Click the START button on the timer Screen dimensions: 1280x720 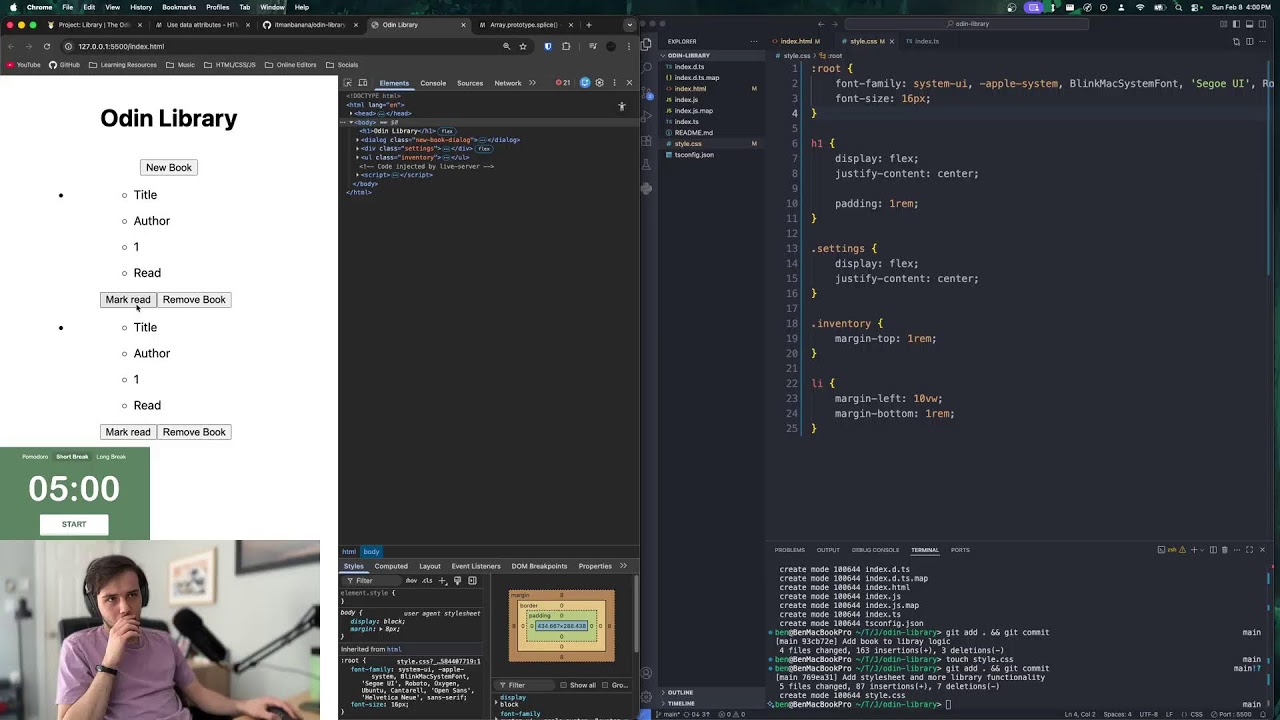click(x=74, y=524)
